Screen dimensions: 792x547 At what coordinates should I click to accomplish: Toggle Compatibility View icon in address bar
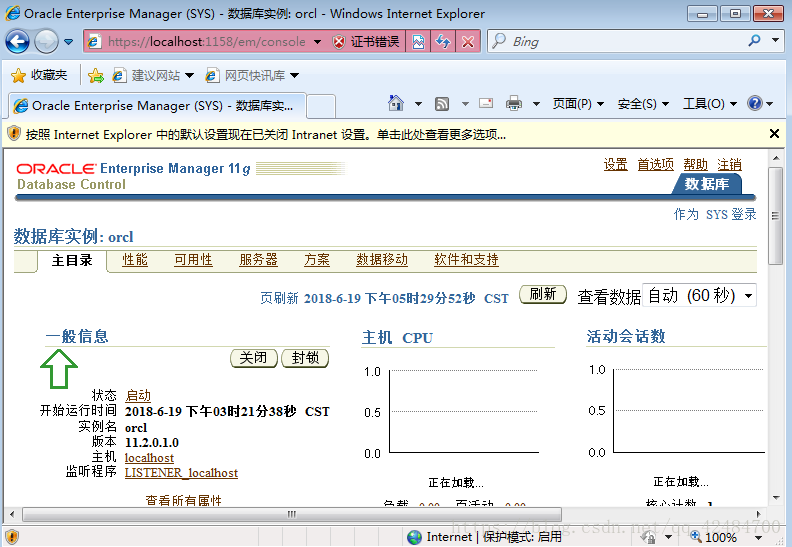(x=419, y=41)
